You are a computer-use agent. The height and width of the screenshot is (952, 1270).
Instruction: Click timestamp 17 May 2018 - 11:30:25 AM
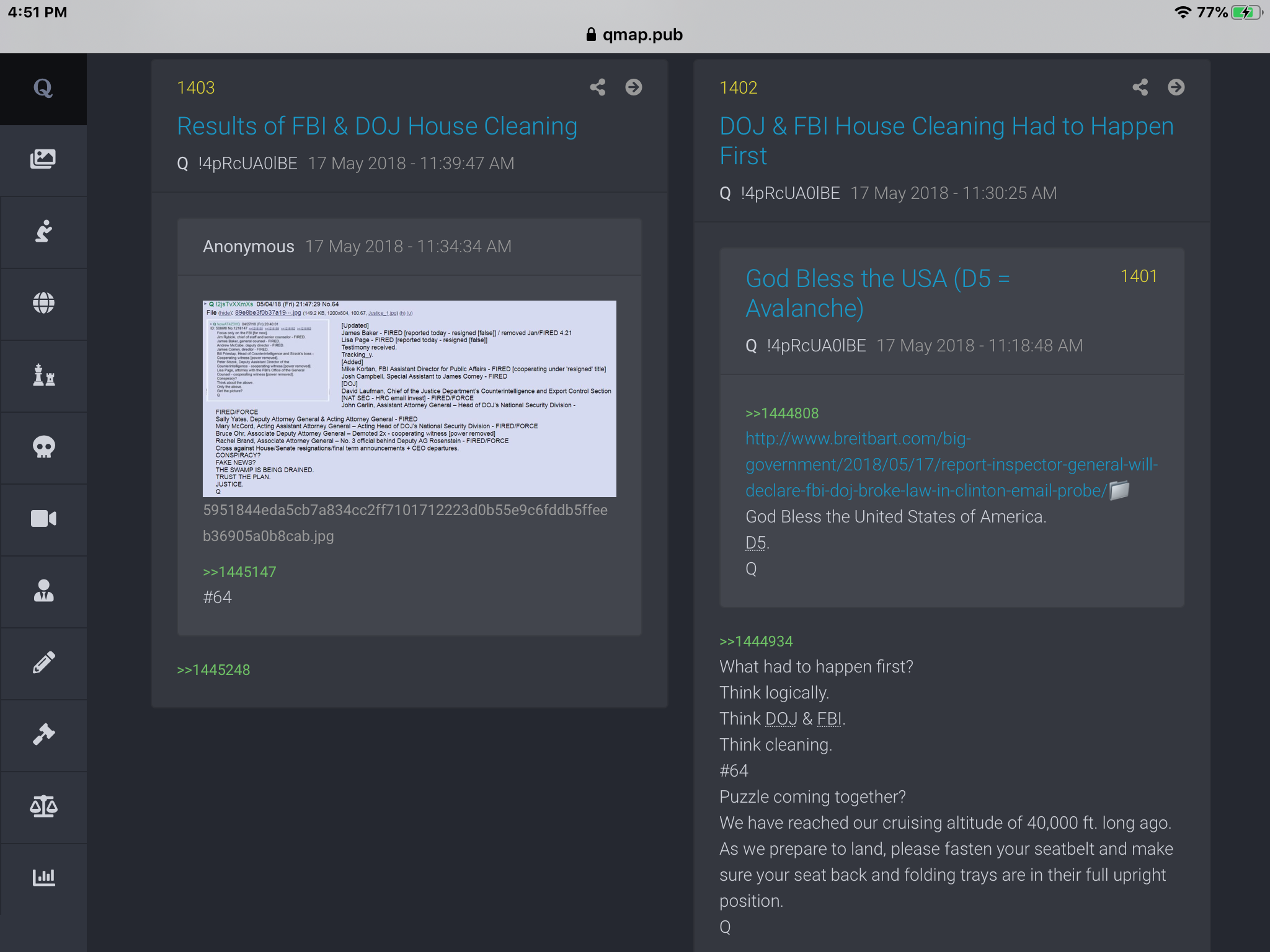954,193
